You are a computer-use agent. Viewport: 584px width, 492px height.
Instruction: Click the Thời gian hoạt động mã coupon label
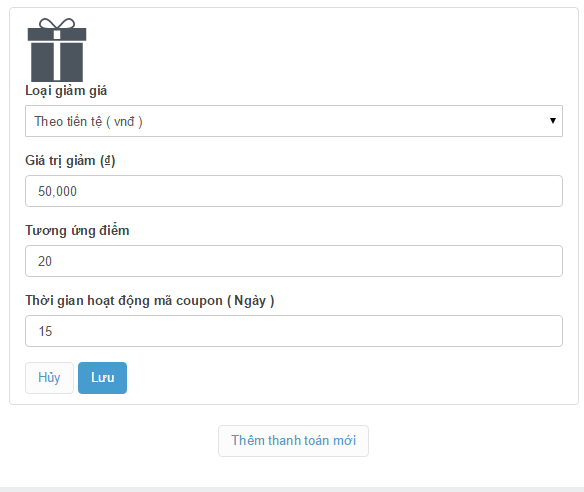tap(150, 300)
